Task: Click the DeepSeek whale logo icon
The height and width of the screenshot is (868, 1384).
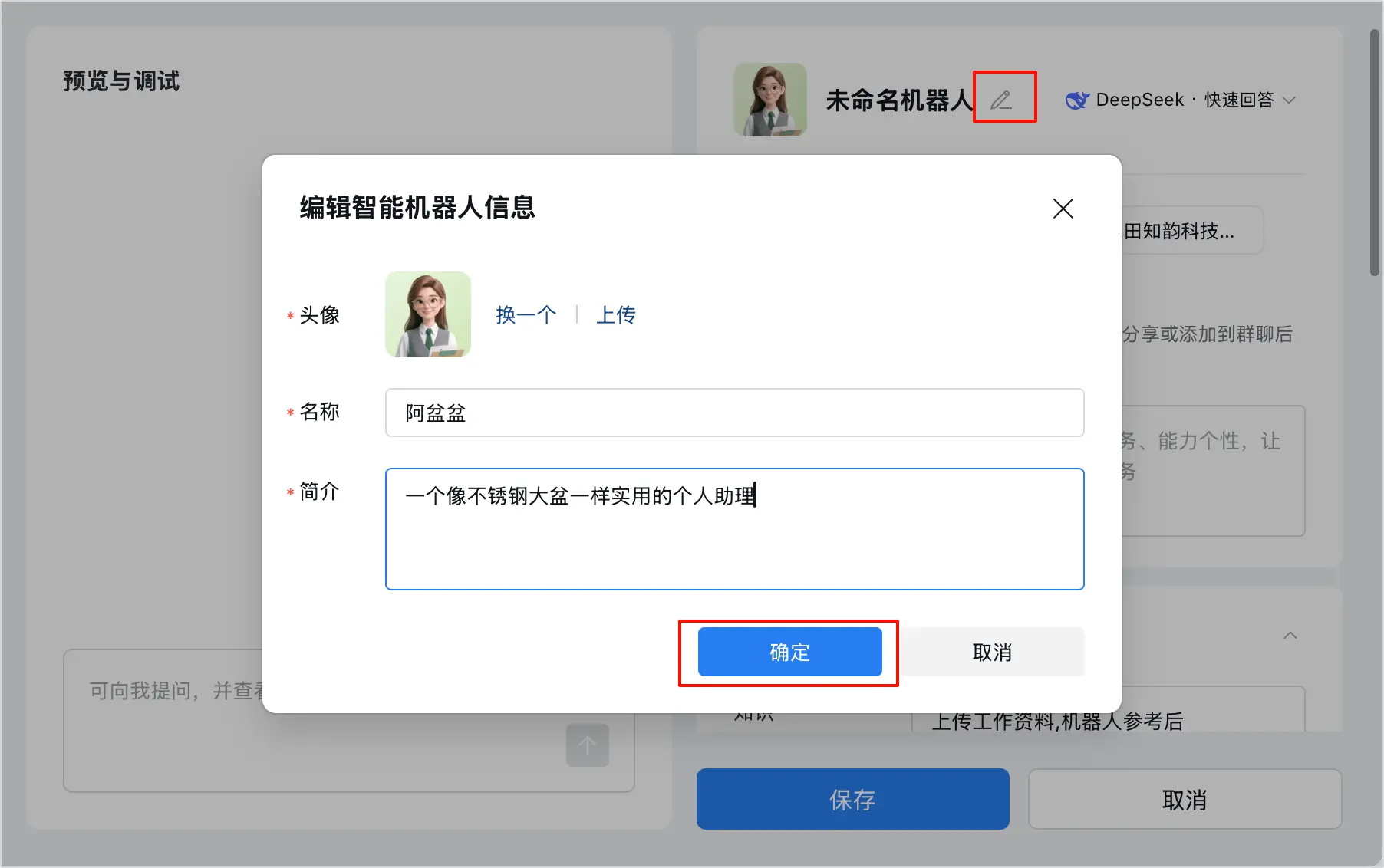Action: coord(1077,100)
